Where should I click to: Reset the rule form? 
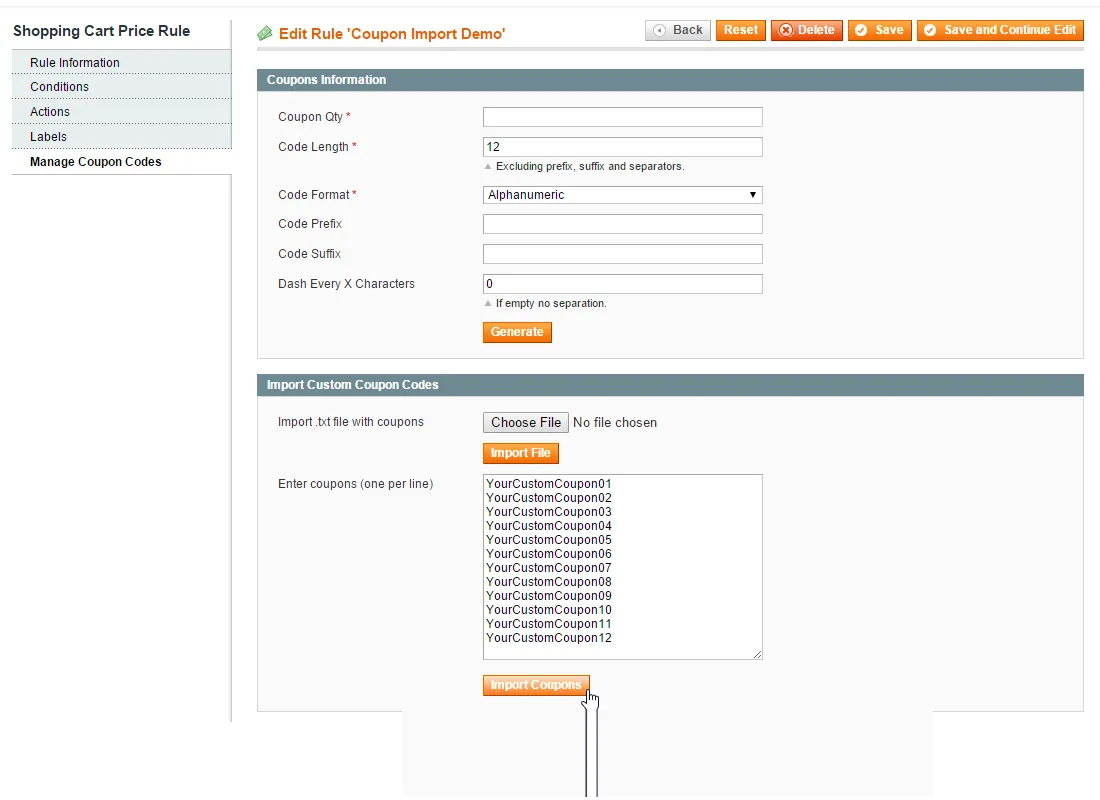tap(741, 30)
